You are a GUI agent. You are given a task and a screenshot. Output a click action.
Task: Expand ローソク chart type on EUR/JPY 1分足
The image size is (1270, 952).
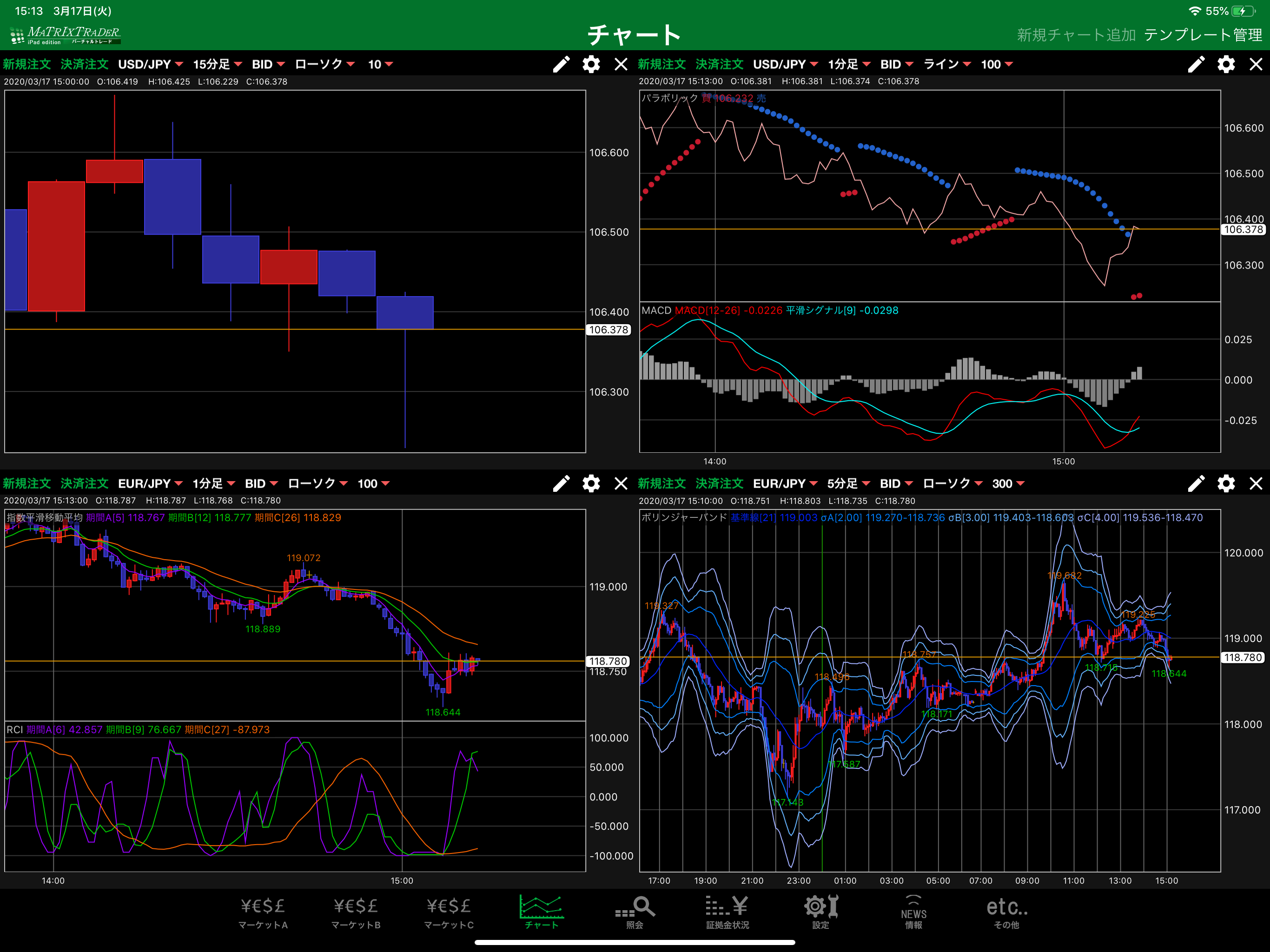(317, 483)
